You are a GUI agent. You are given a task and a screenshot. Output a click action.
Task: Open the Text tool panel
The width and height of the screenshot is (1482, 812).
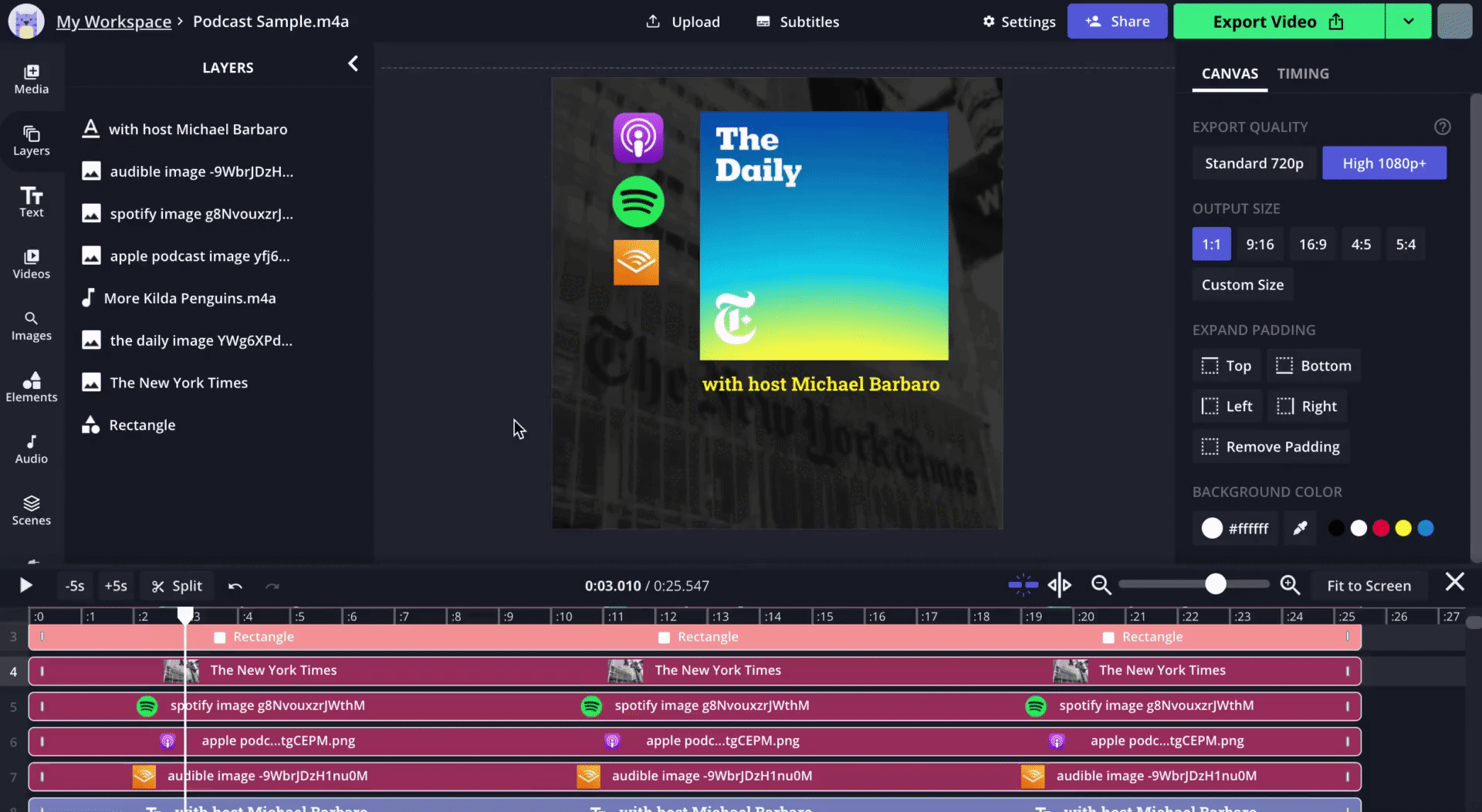(x=31, y=202)
